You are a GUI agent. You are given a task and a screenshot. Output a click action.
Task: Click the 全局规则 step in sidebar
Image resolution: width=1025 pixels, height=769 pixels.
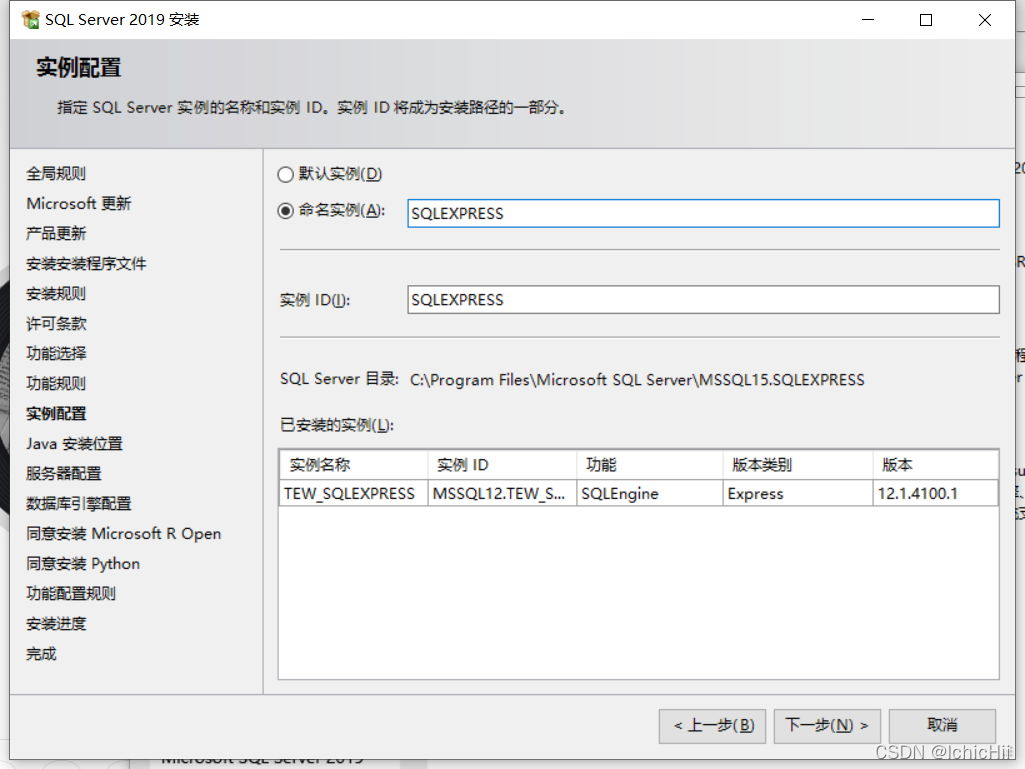click(x=56, y=173)
